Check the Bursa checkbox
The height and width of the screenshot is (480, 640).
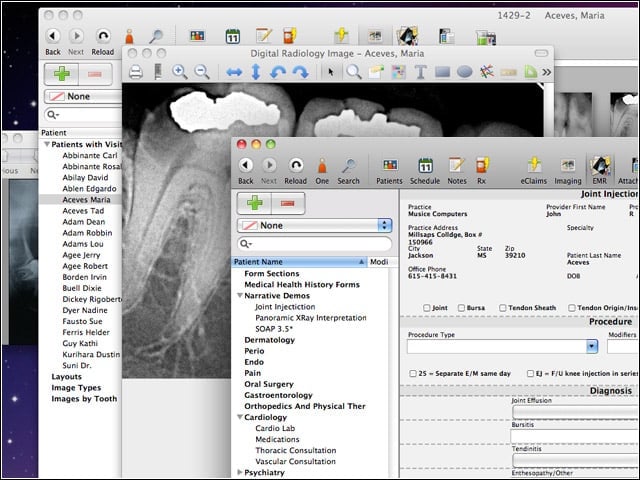click(x=461, y=308)
